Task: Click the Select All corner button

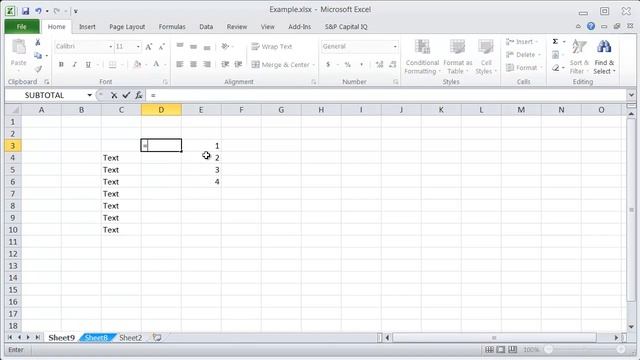Action: click(13, 110)
